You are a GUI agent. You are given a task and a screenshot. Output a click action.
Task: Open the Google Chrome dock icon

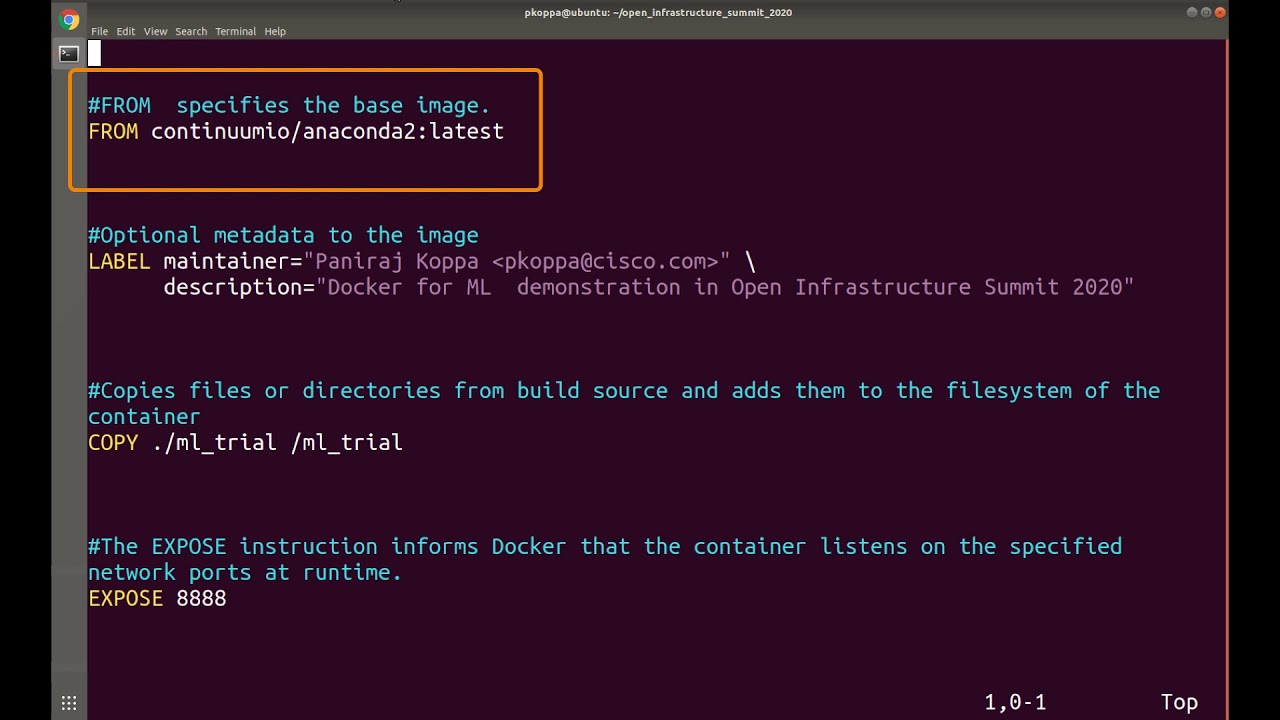click(69, 20)
